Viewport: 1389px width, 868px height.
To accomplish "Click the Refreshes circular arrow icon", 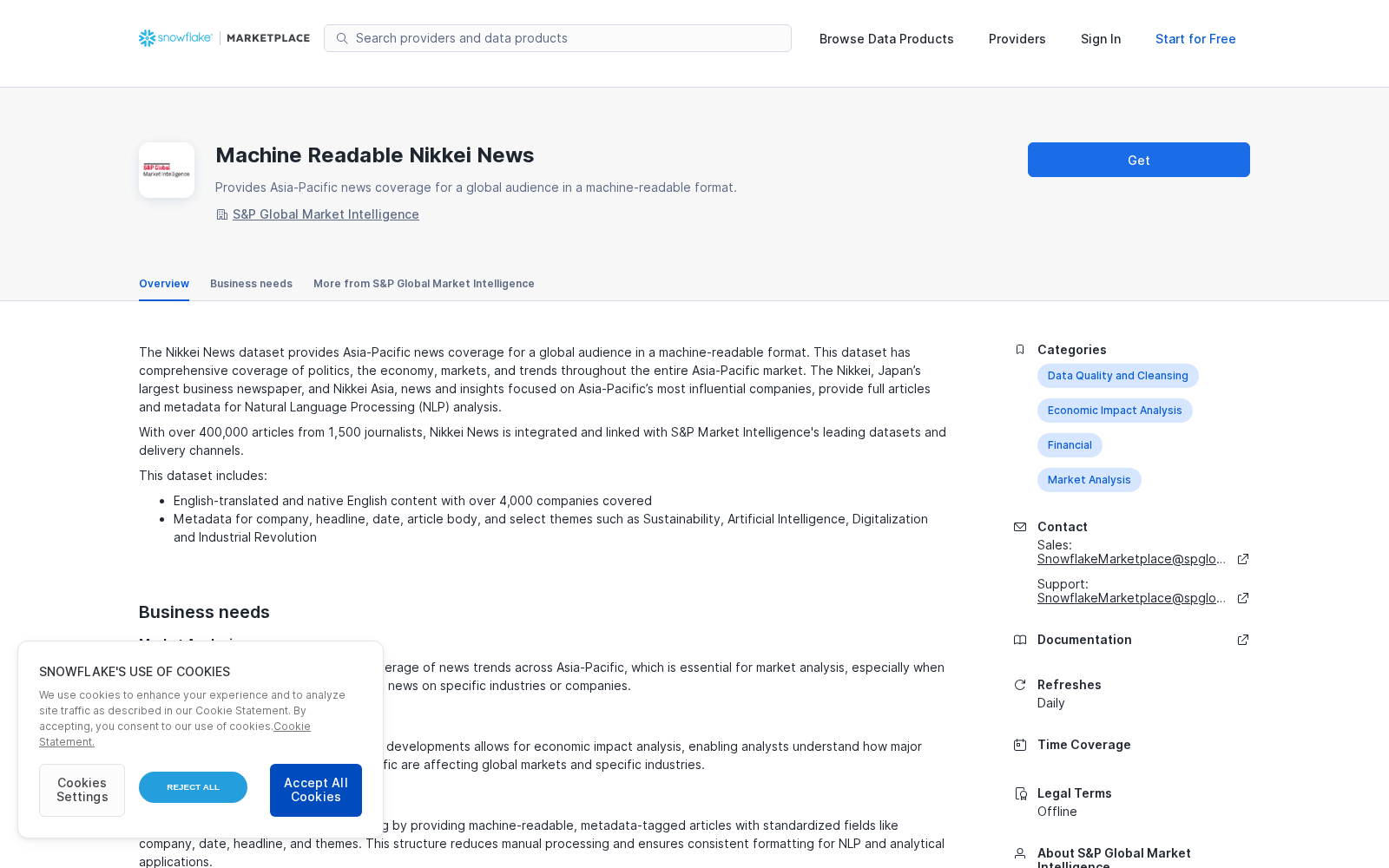I will tap(1020, 685).
